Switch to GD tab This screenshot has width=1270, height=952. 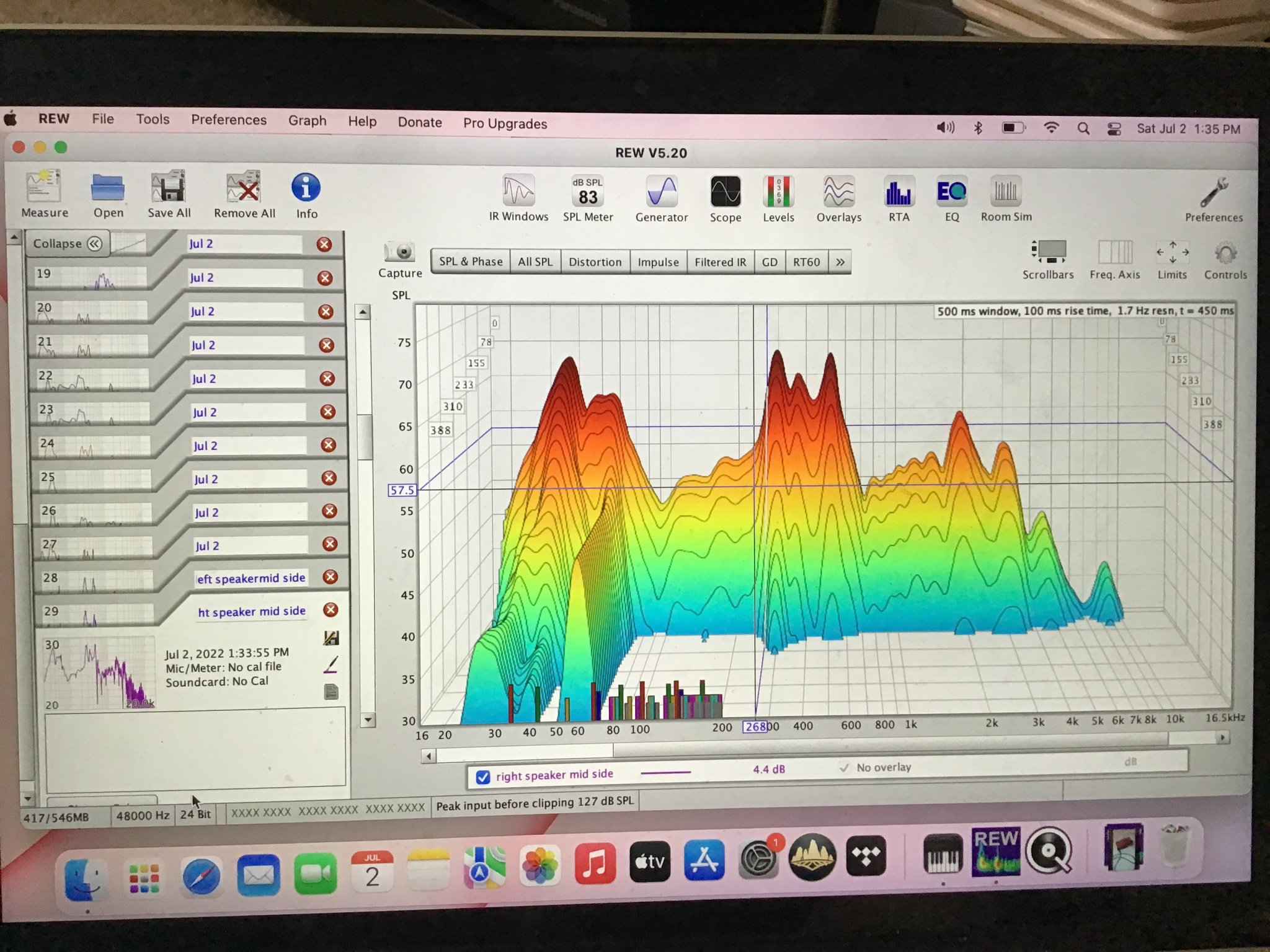(770, 262)
